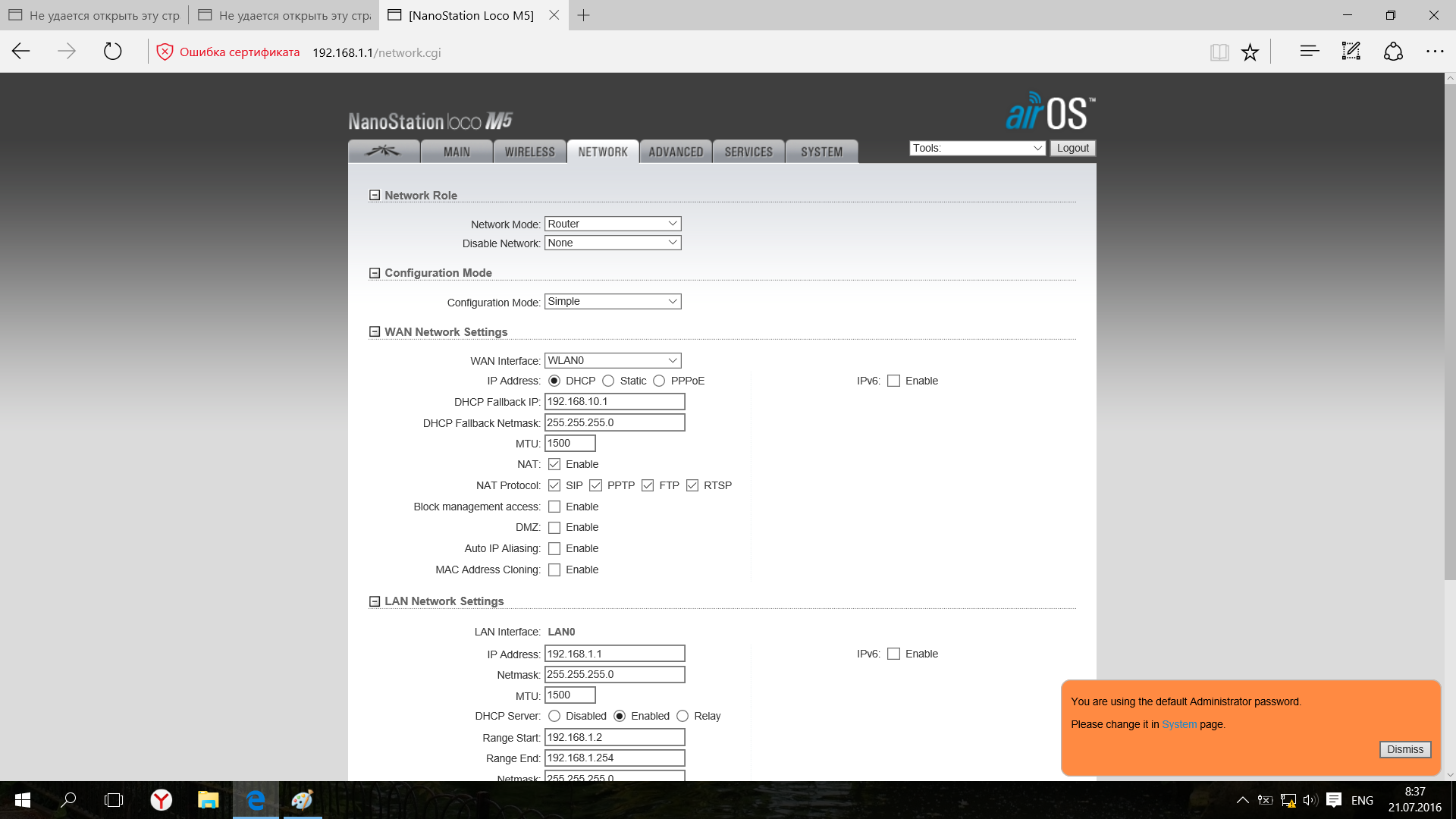Add page to favorites with star icon
The image size is (1456, 819).
coord(1250,52)
